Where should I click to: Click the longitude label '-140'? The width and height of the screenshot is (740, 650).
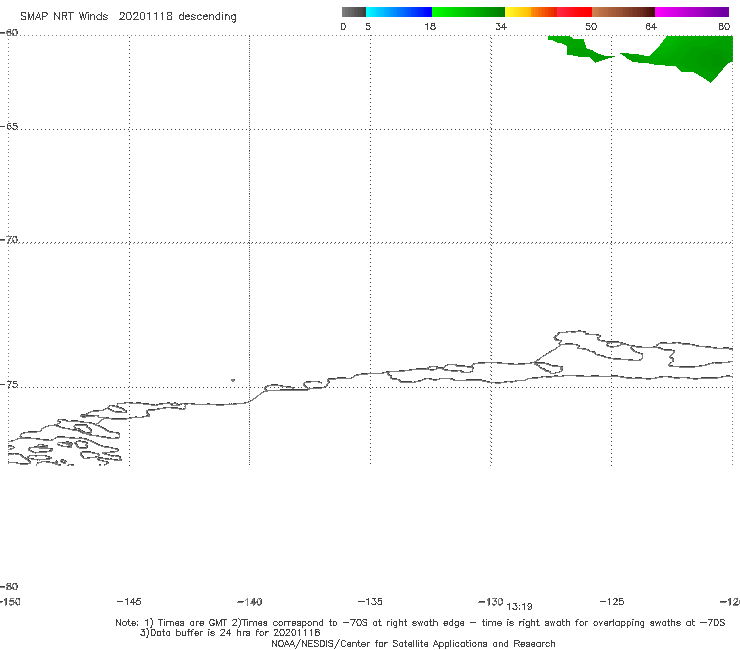pos(250,602)
